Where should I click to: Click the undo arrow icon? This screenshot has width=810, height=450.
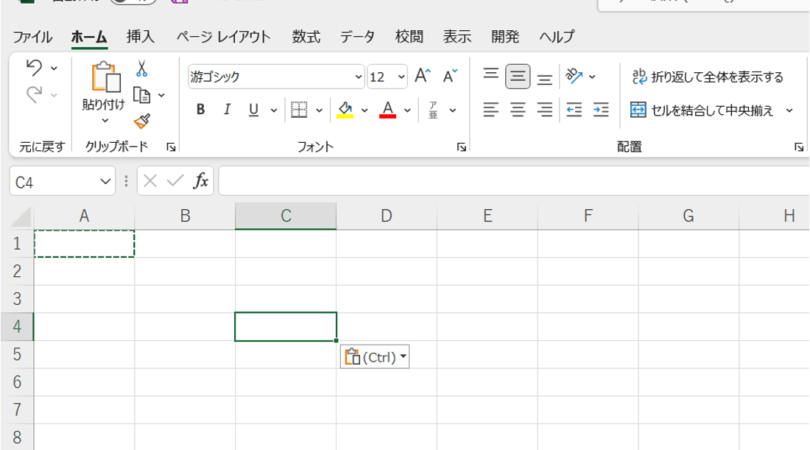coord(33,68)
